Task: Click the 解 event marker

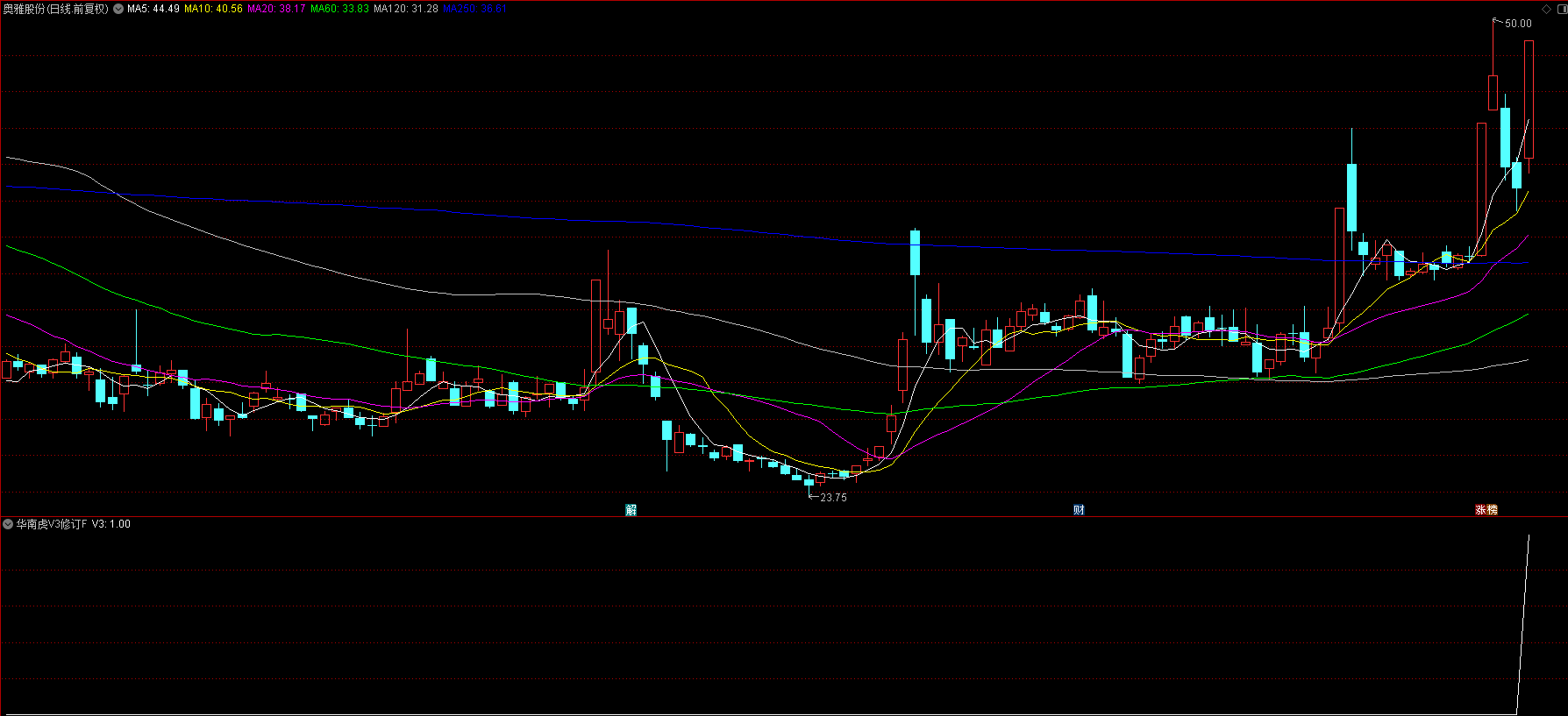Action: coord(631,510)
